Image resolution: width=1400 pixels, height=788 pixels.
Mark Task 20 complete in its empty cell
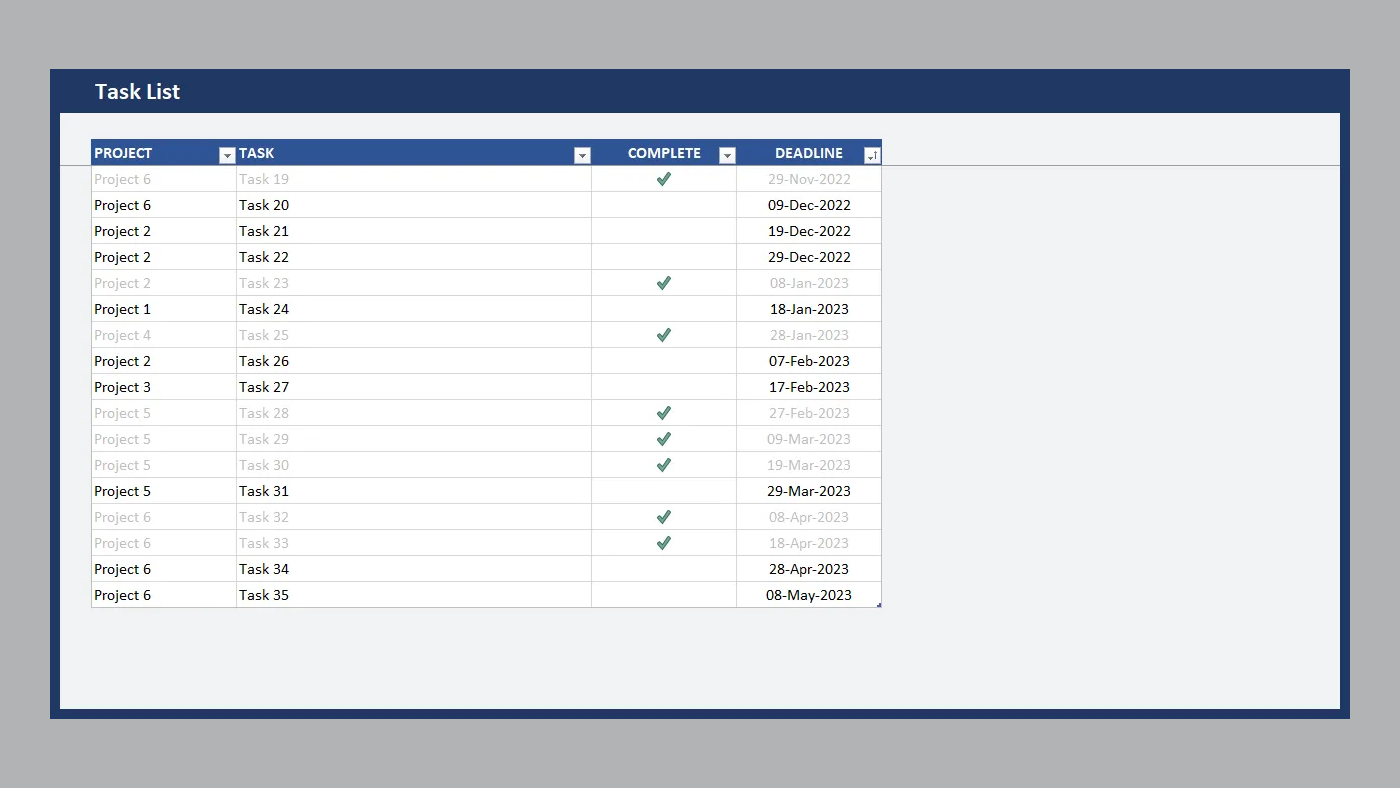coord(663,205)
